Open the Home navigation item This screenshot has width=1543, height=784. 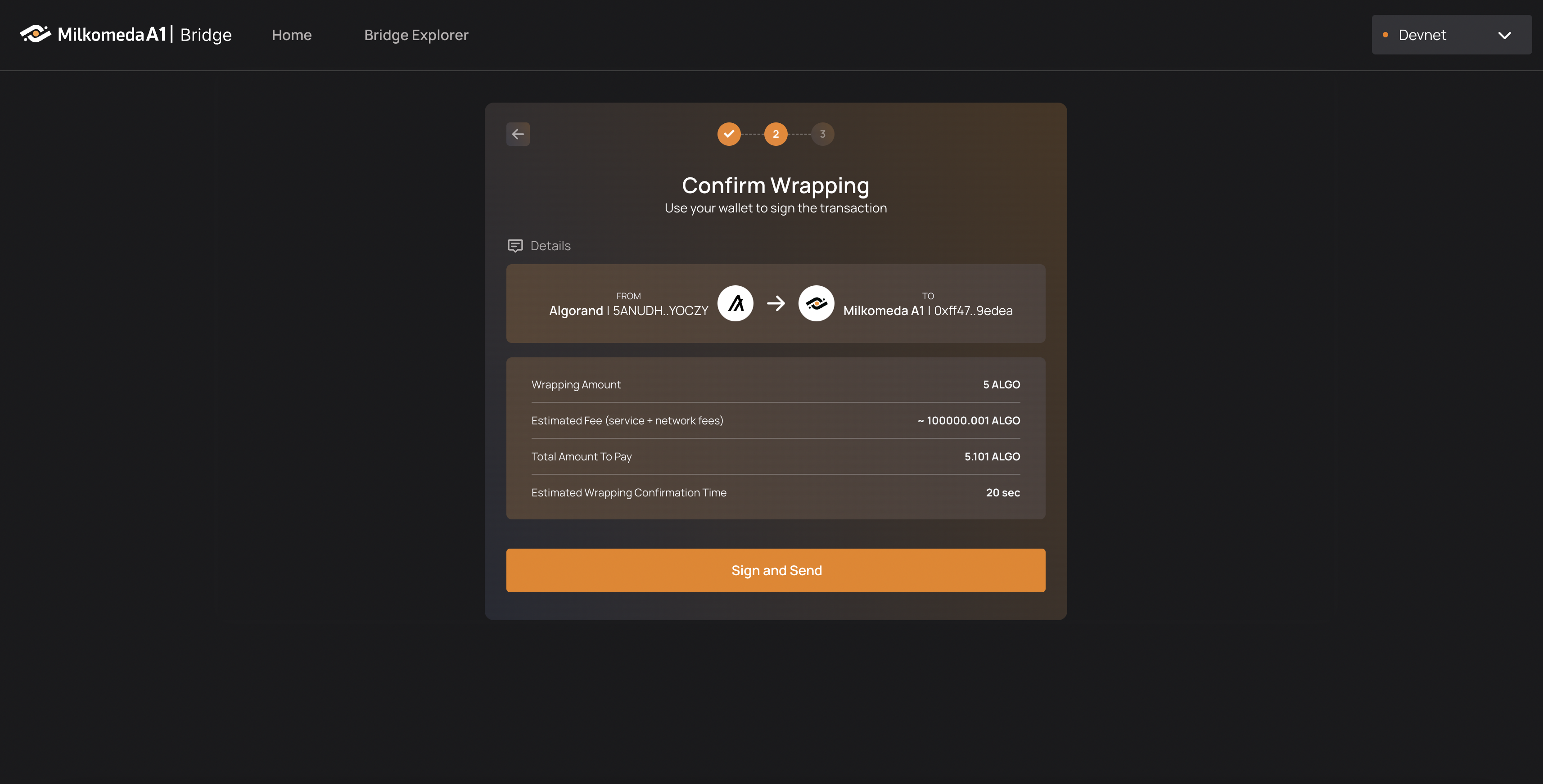pos(292,35)
